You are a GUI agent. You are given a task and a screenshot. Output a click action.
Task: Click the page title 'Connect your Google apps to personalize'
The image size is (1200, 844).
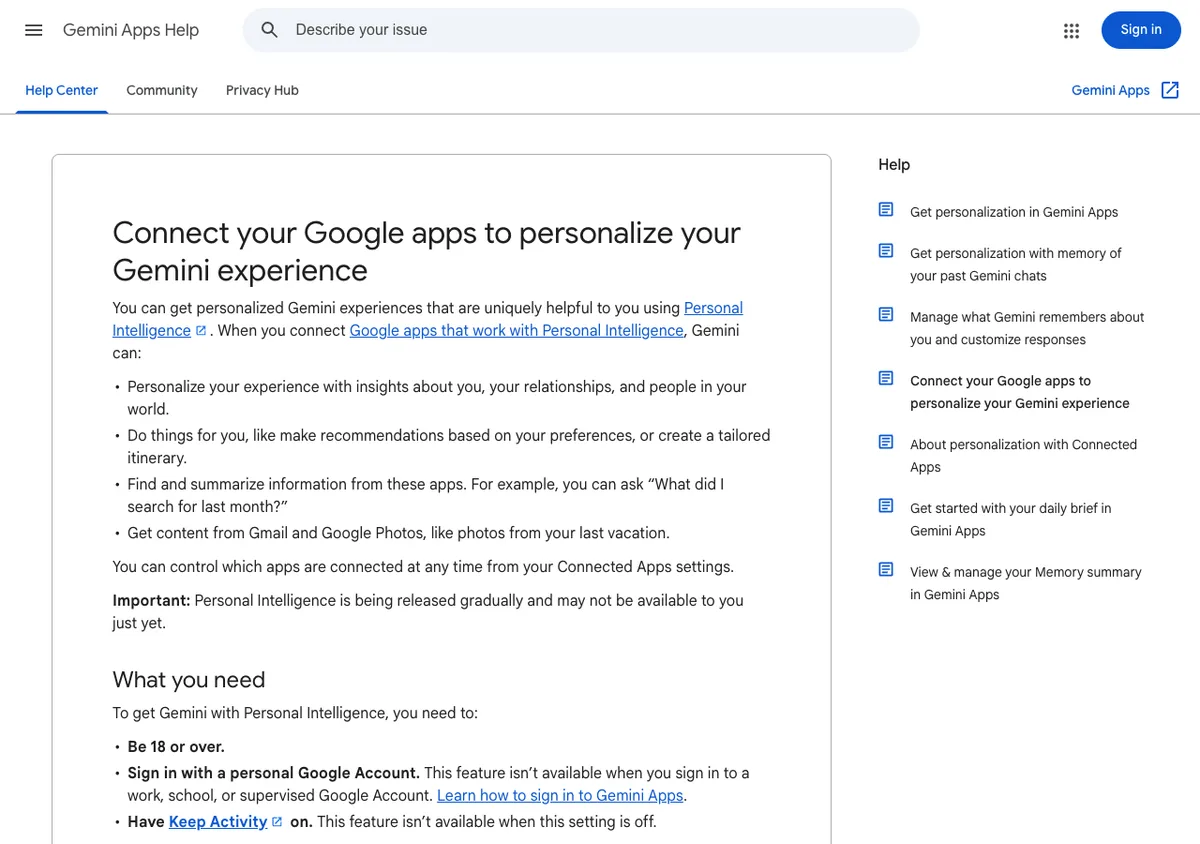[x=427, y=251]
